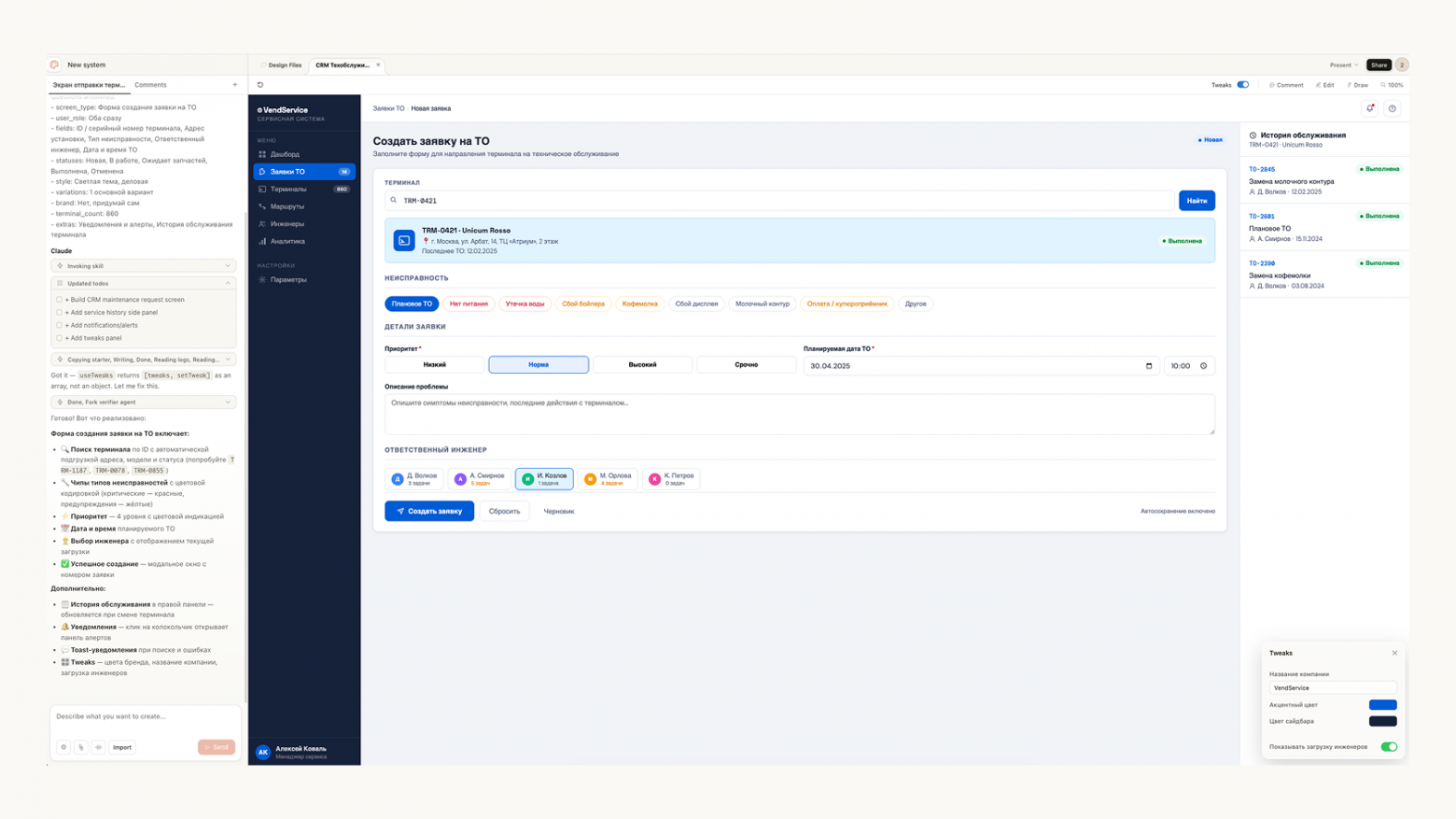The width and height of the screenshot is (1456, 819).
Task: Click the history clock icon beside История обслуживания
Action: (x=1253, y=135)
